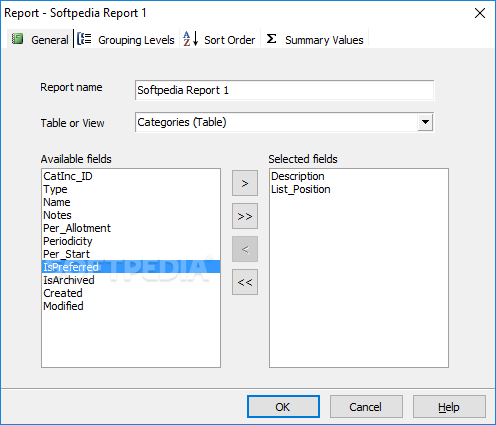The width and height of the screenshot is (496, 425).
Task: Switch to the General tab
Action: (x=40, y=39)
